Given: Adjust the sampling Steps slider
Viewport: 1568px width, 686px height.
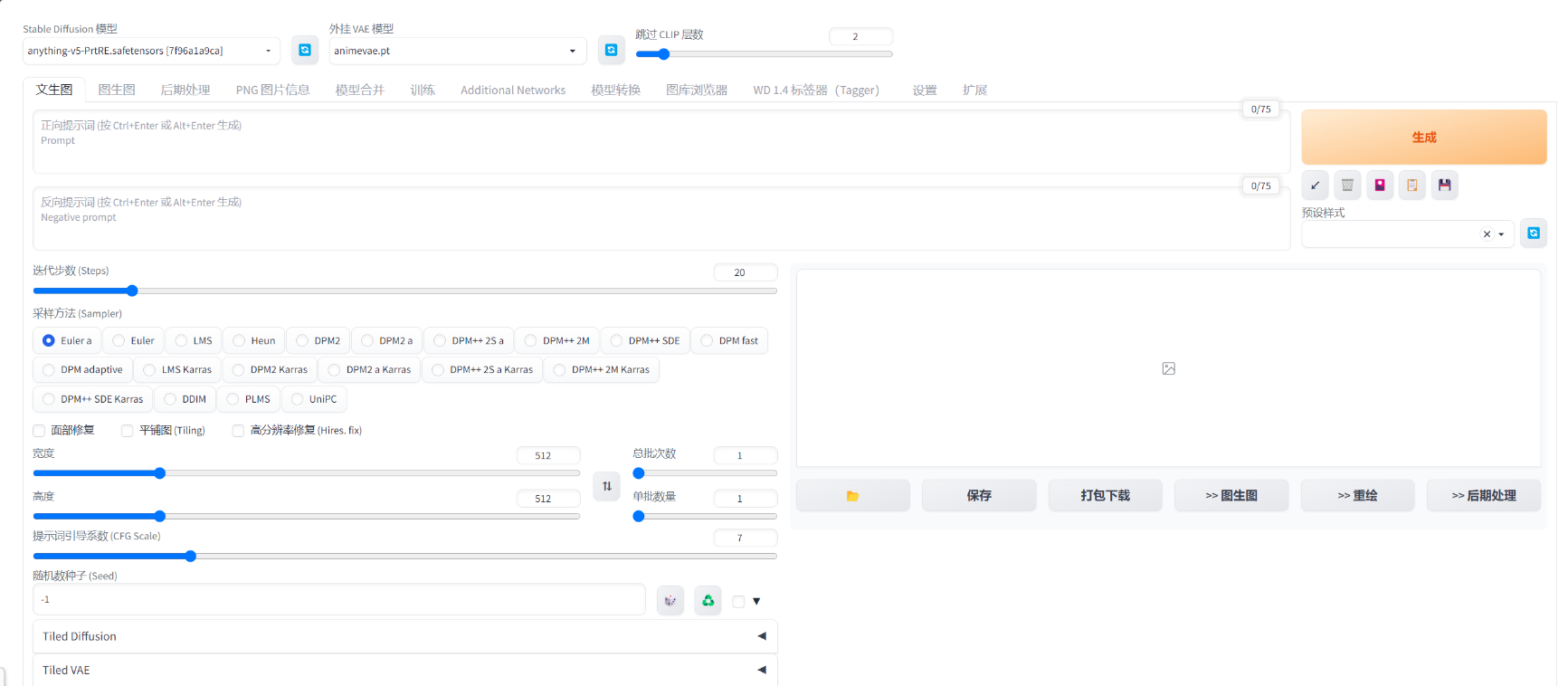Looking at the screenshot, I should tap(405, 291).
